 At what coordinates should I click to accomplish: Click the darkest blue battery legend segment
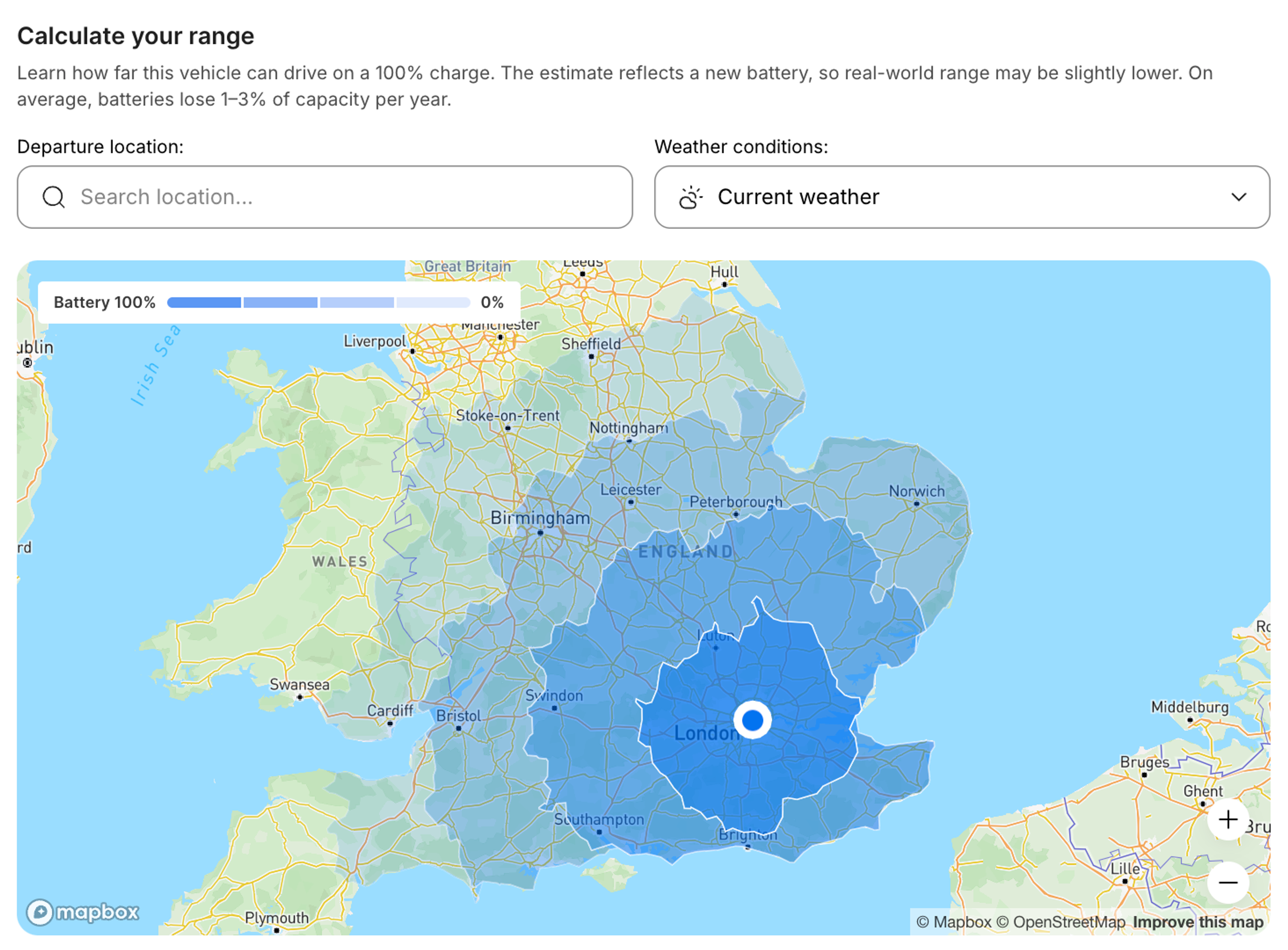pyautogui.click(x=204, y=302)
